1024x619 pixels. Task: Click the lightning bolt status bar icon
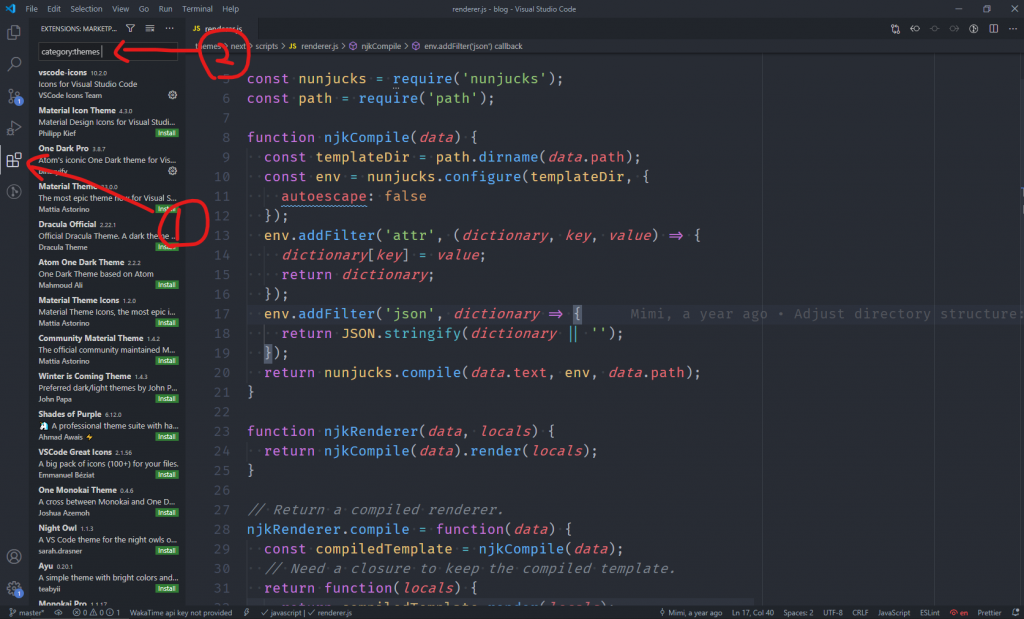(246, 612)
